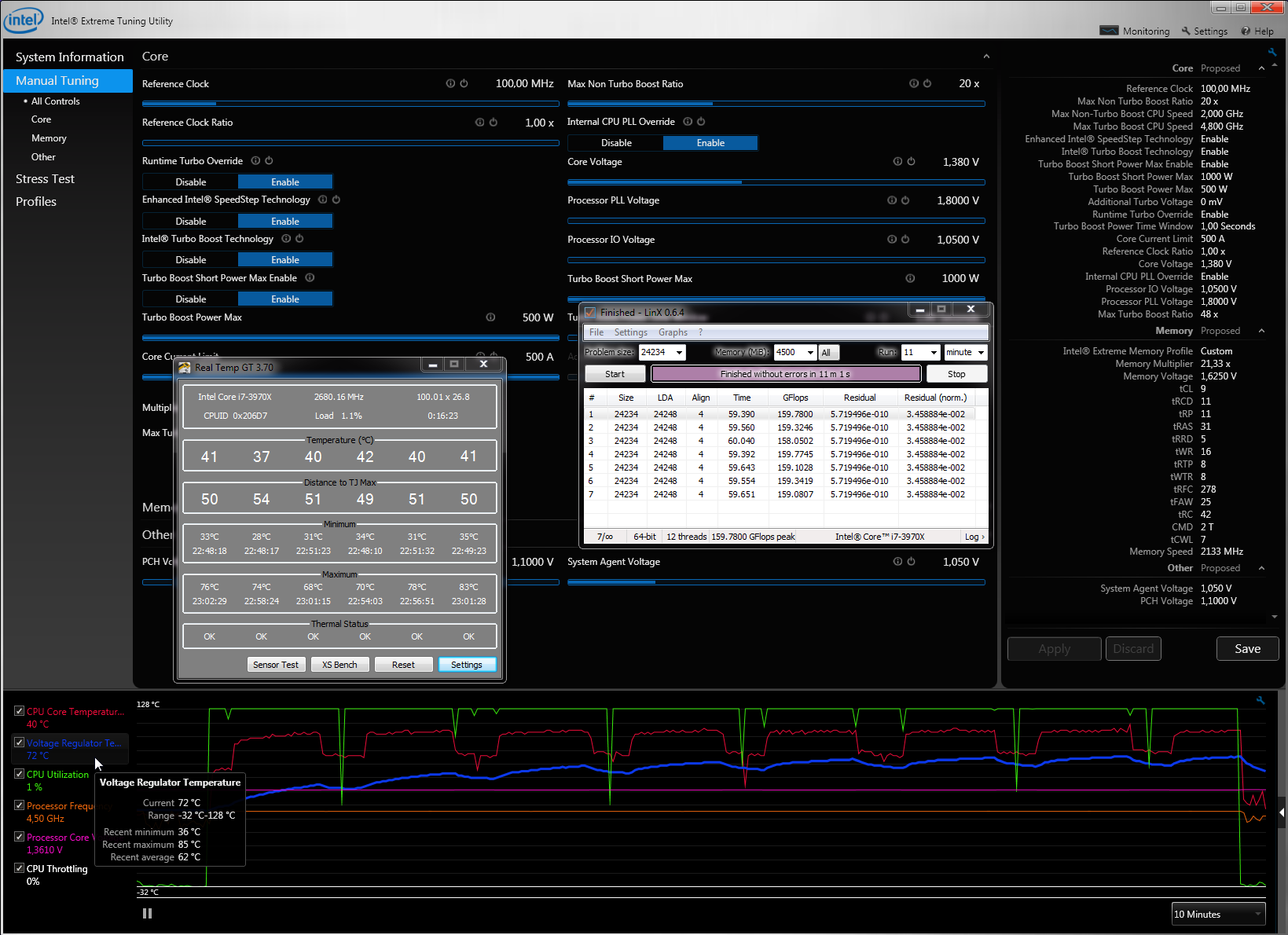This screenshot has height=935, width=1288.
Task: Click Save button in proposed panel
Action: point(1247,649)
